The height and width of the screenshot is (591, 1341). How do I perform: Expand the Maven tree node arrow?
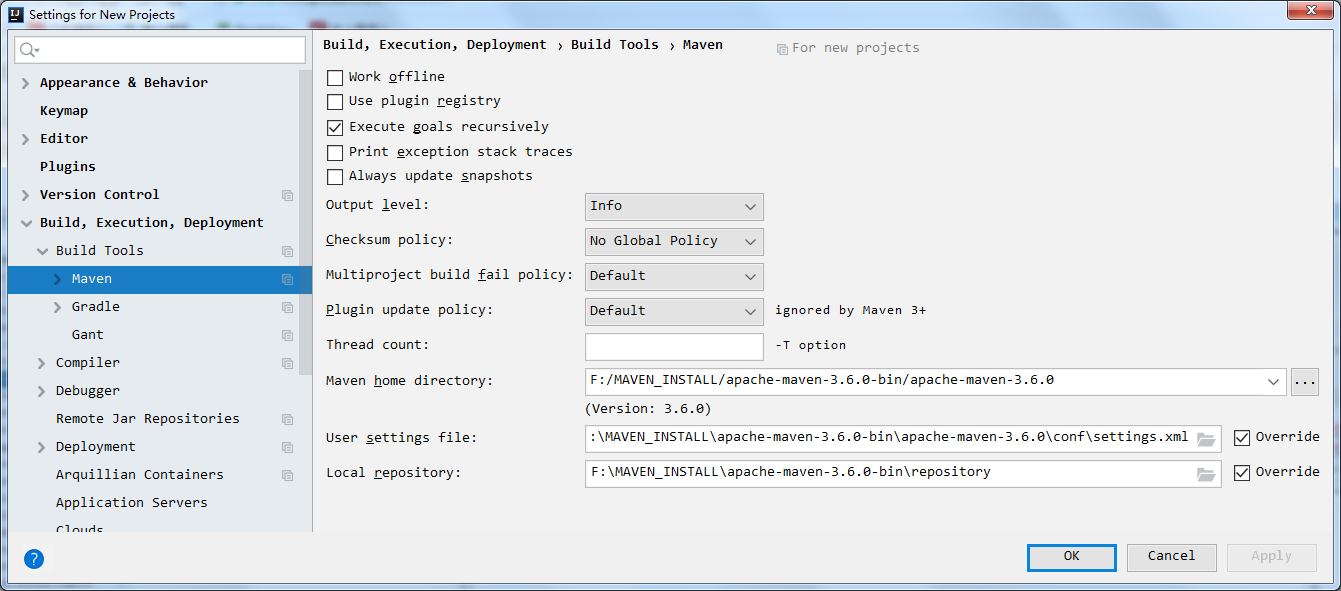[x=58, y=279]
